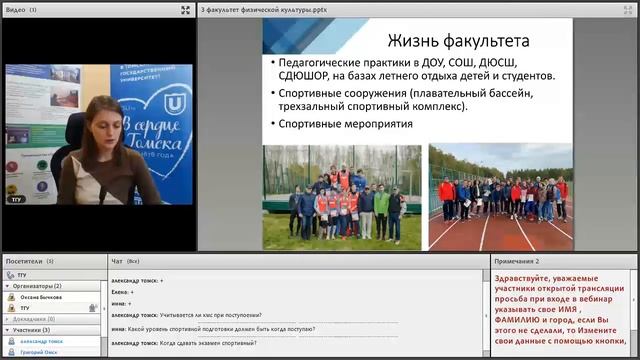Click host icon beside Оксана Бычкова
This screenshot has height=360, width=640.
tap(11, 297)
